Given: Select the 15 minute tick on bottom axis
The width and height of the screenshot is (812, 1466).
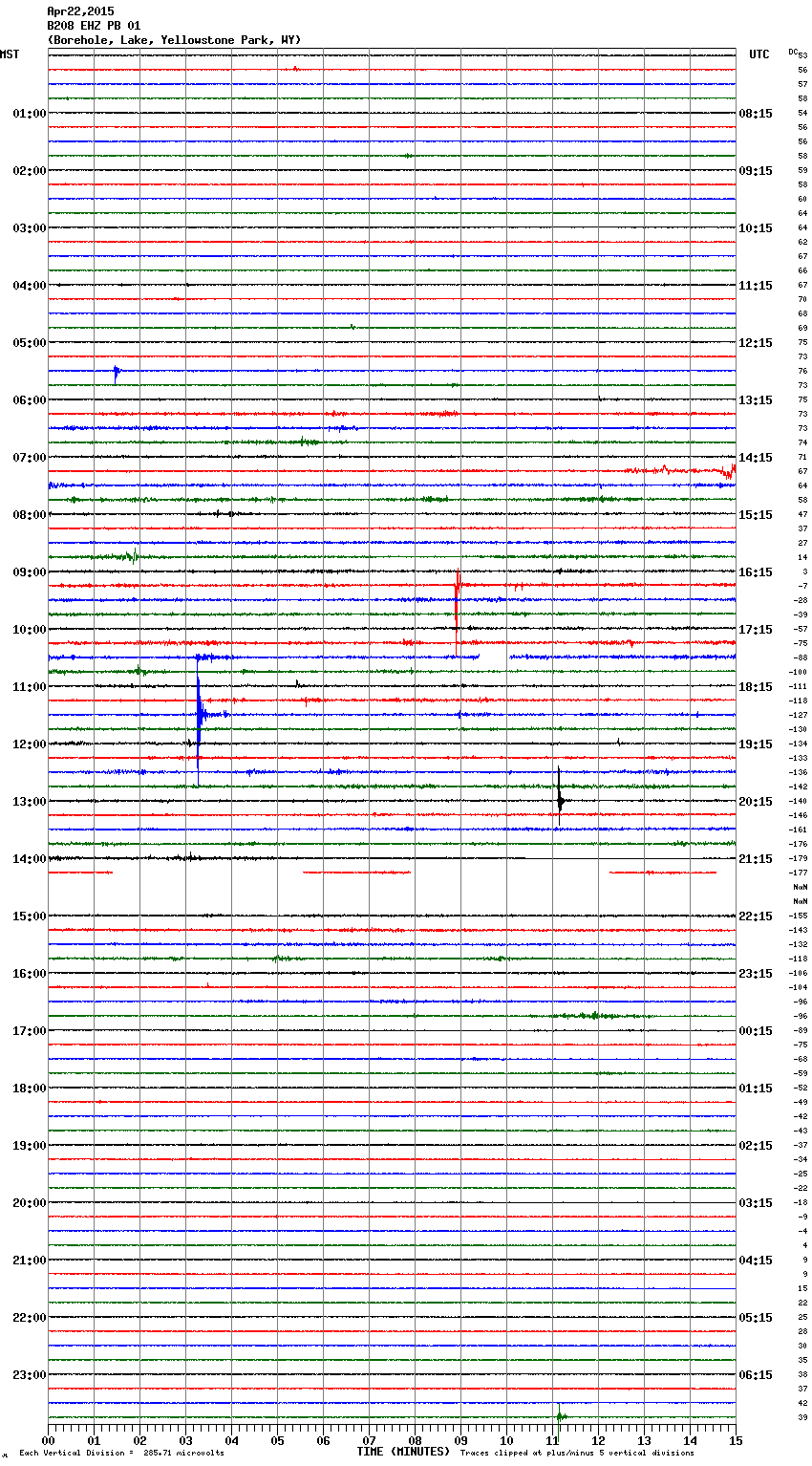Looking at the screenshot, I should (735, 1440).
